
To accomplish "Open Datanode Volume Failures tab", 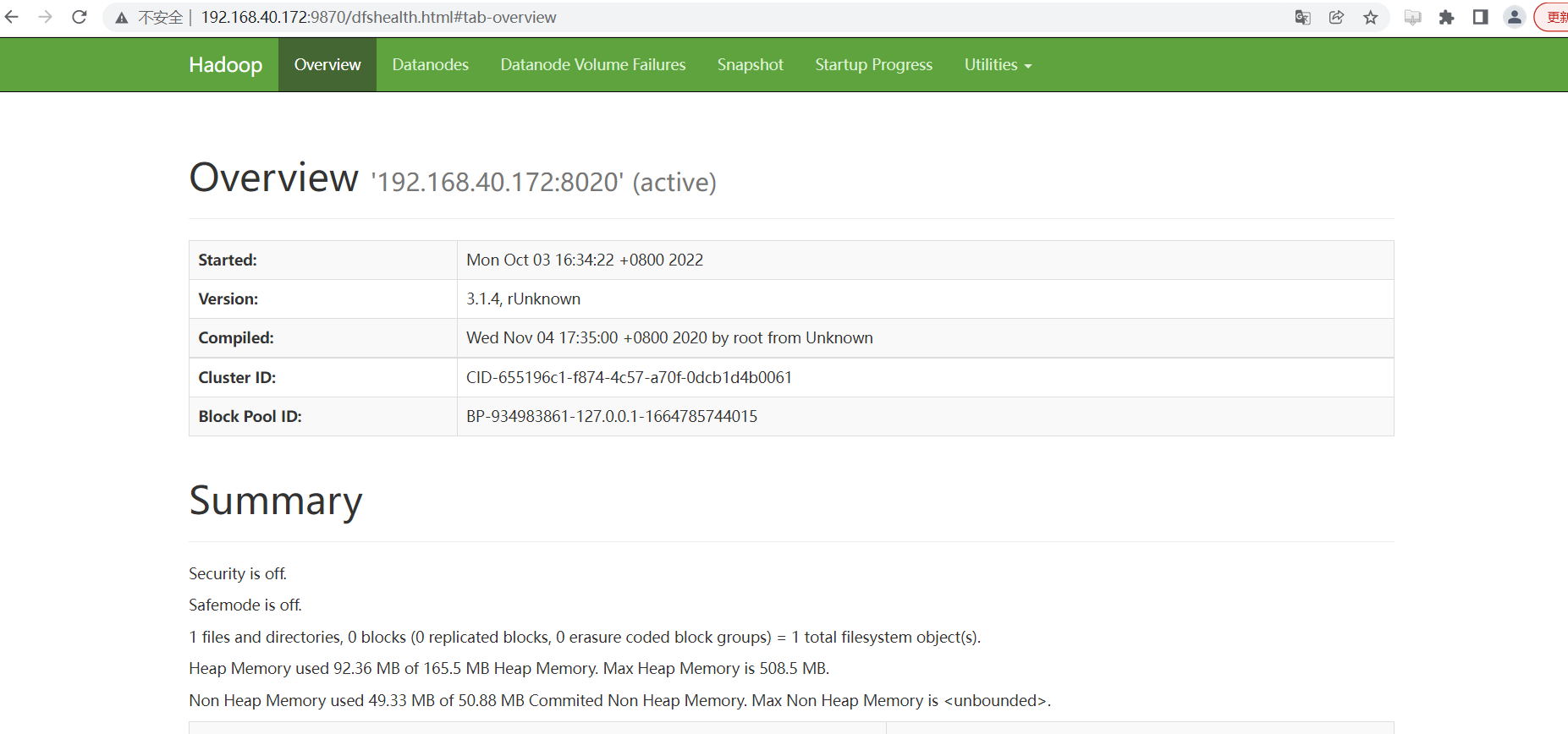I will coord(593,65).
